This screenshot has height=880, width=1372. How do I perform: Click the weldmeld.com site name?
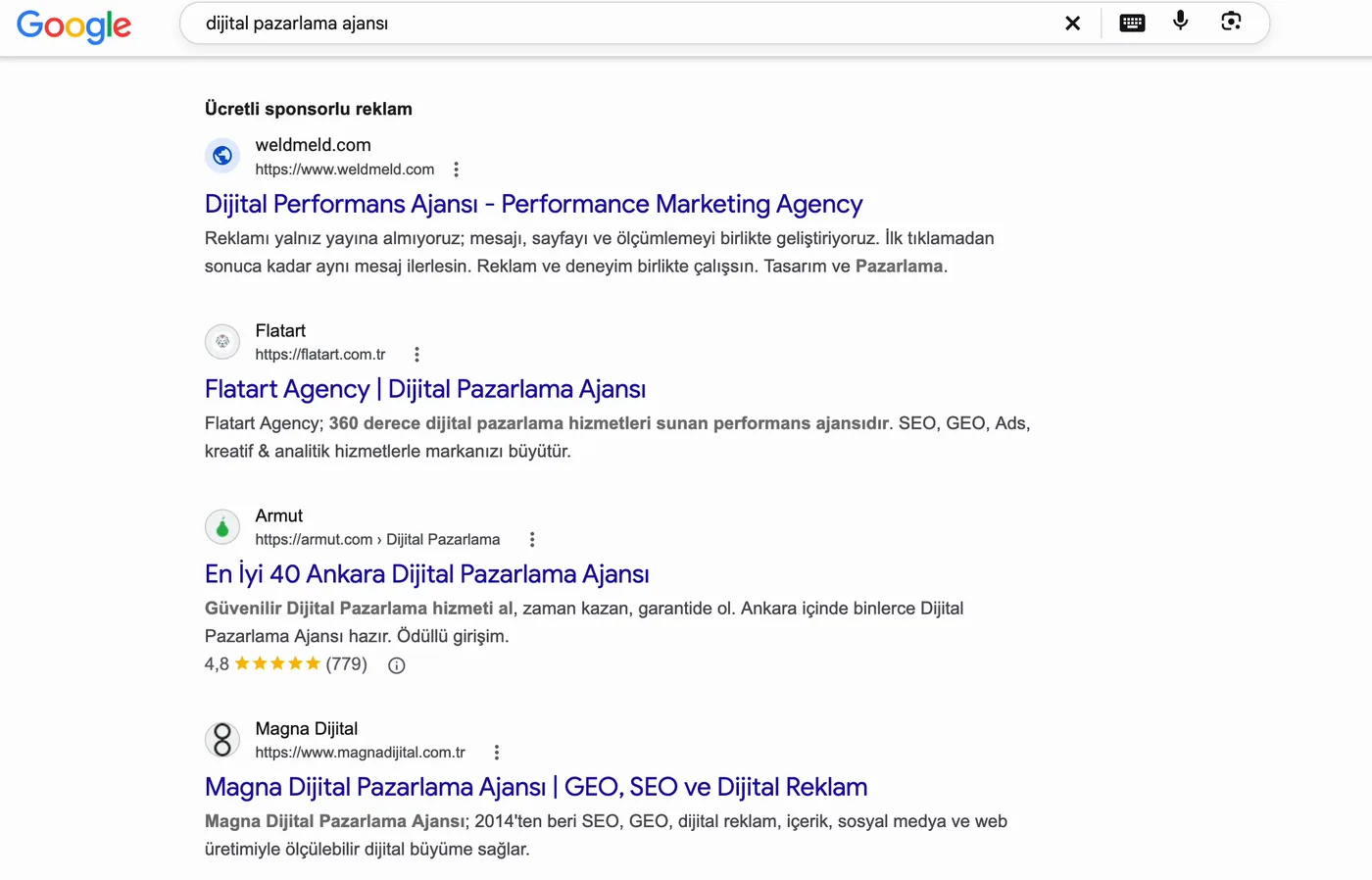(x=314, y=145)
